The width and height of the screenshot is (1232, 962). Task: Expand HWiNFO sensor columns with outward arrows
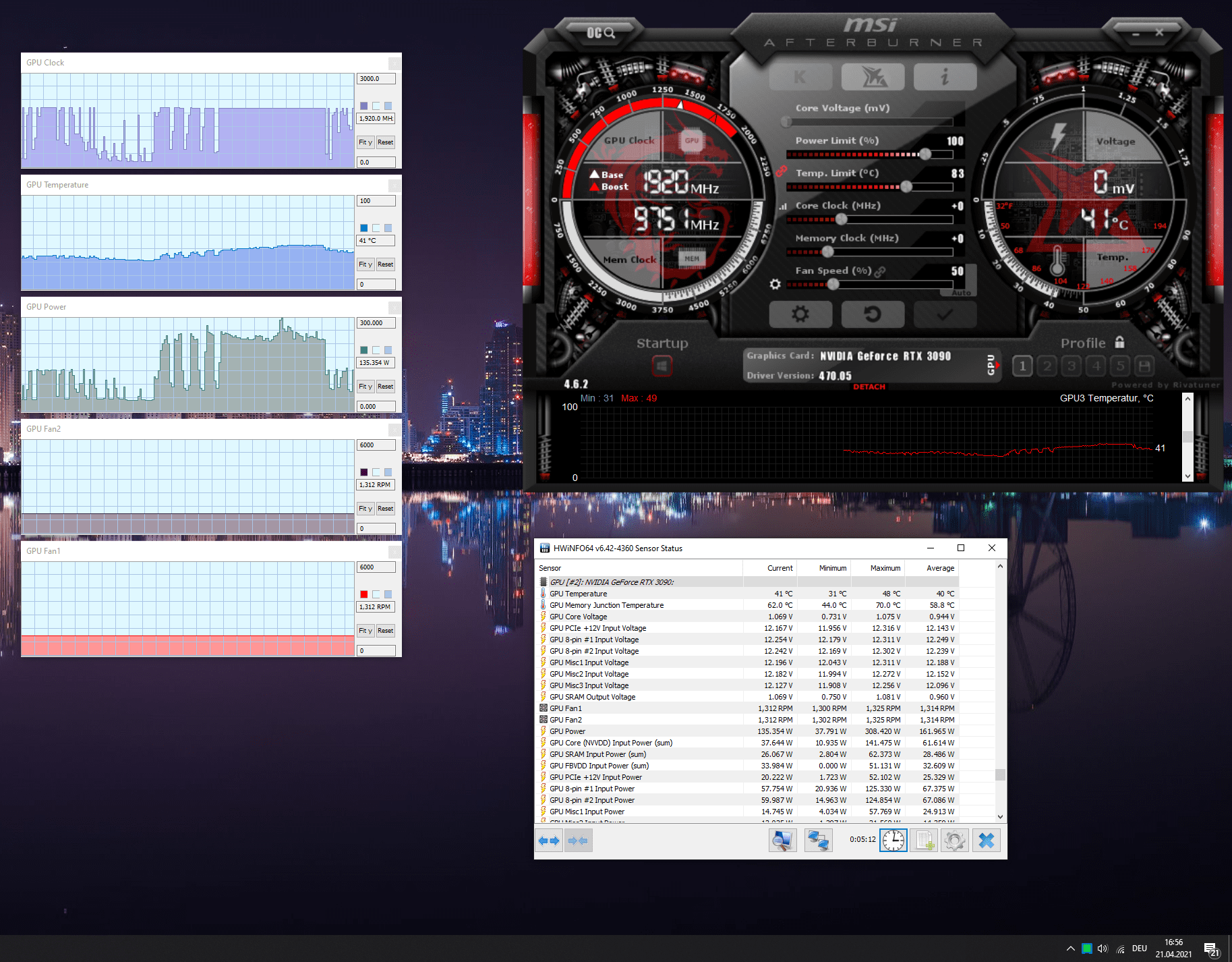550,841
